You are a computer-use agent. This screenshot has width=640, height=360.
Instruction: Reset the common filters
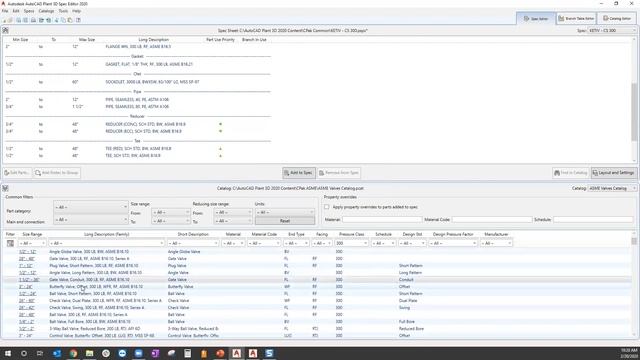[285, 221]
